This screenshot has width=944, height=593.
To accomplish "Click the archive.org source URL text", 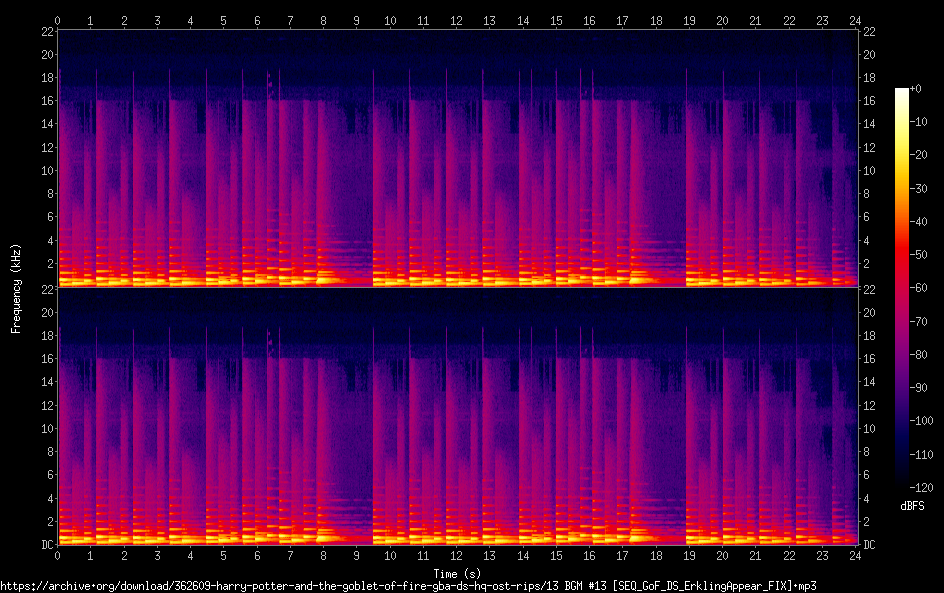I will click(x=408, y=586).
